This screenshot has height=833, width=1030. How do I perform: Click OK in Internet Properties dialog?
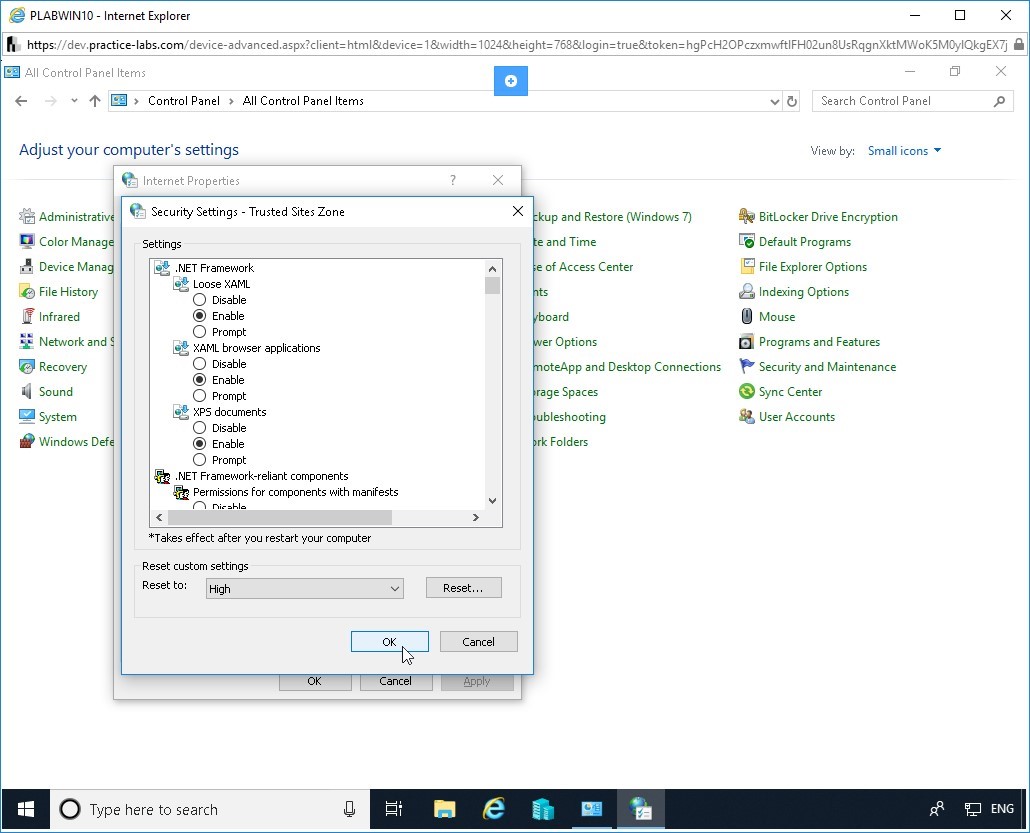point(315,681)
